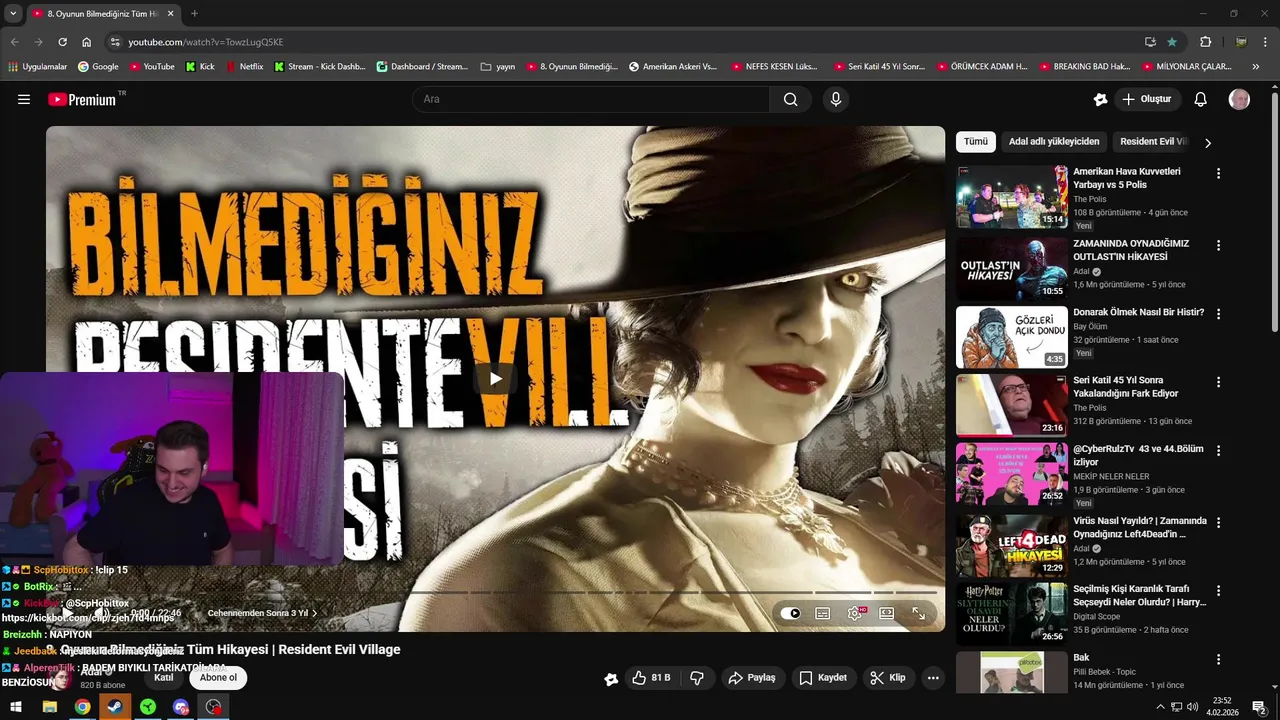Open options for ZAMANINDA OYNADIĞIMIZ OUTLAST video
1280x720 pixels.
pos(1218,245)
